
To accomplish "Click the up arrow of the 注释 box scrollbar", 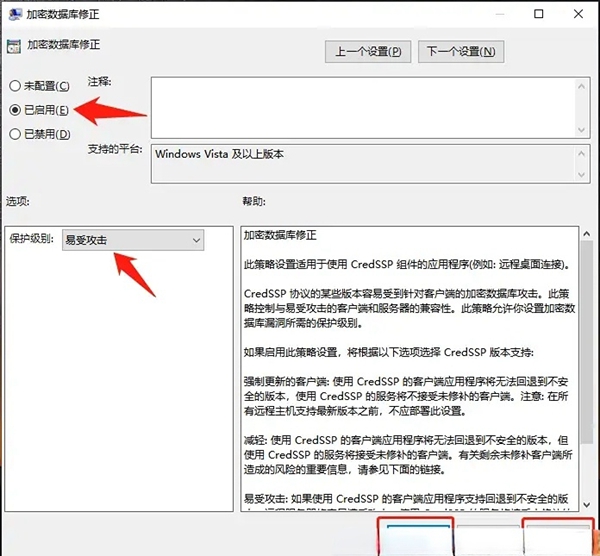I will click(x=581, y=86).
